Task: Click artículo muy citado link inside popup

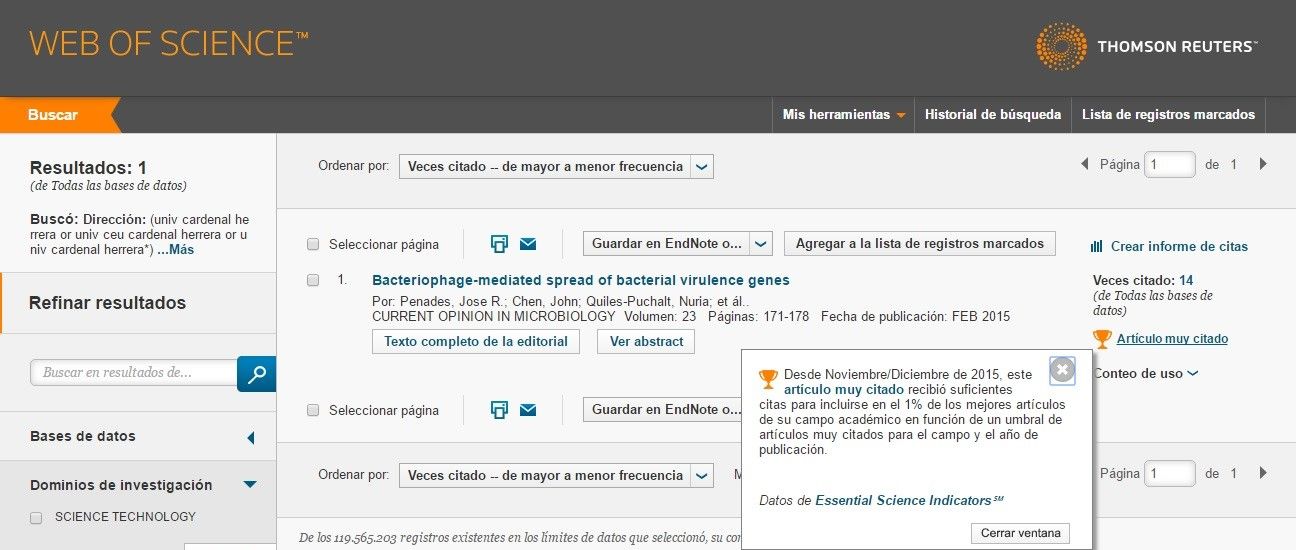Action: tap(843, 389)
